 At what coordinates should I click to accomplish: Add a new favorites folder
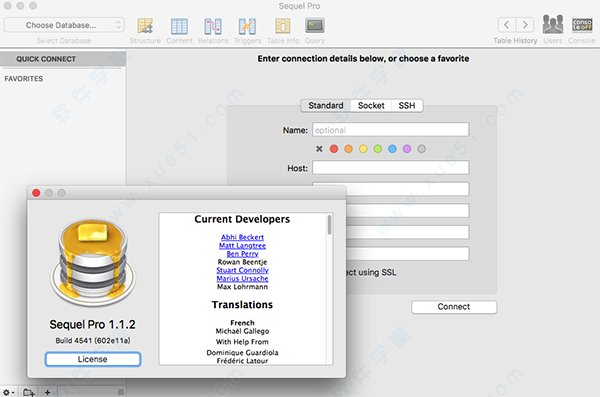[29, 392]
